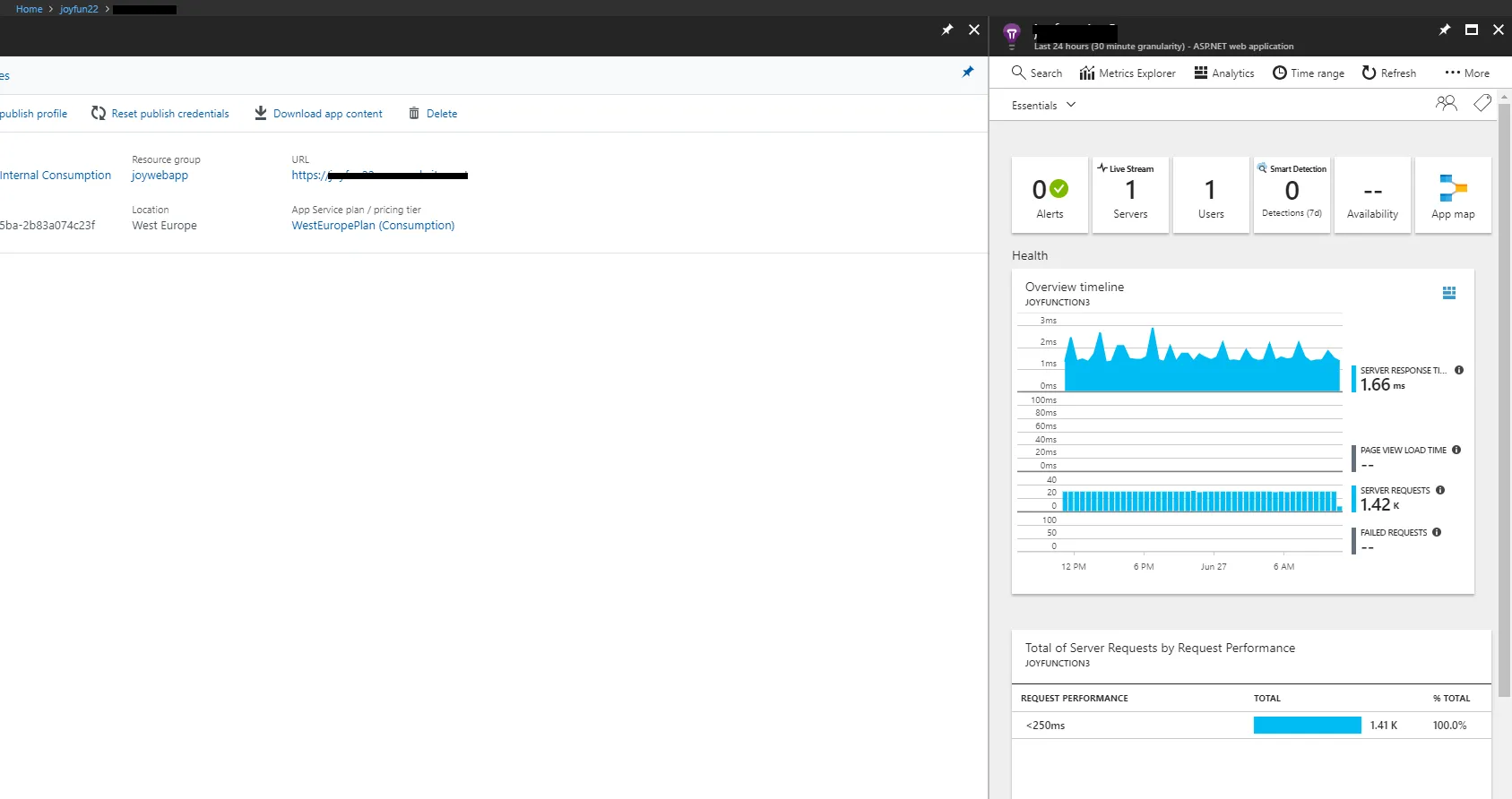Show More toolbar options
This screenshot has height=799, width=1512.
coord(1467,73)
